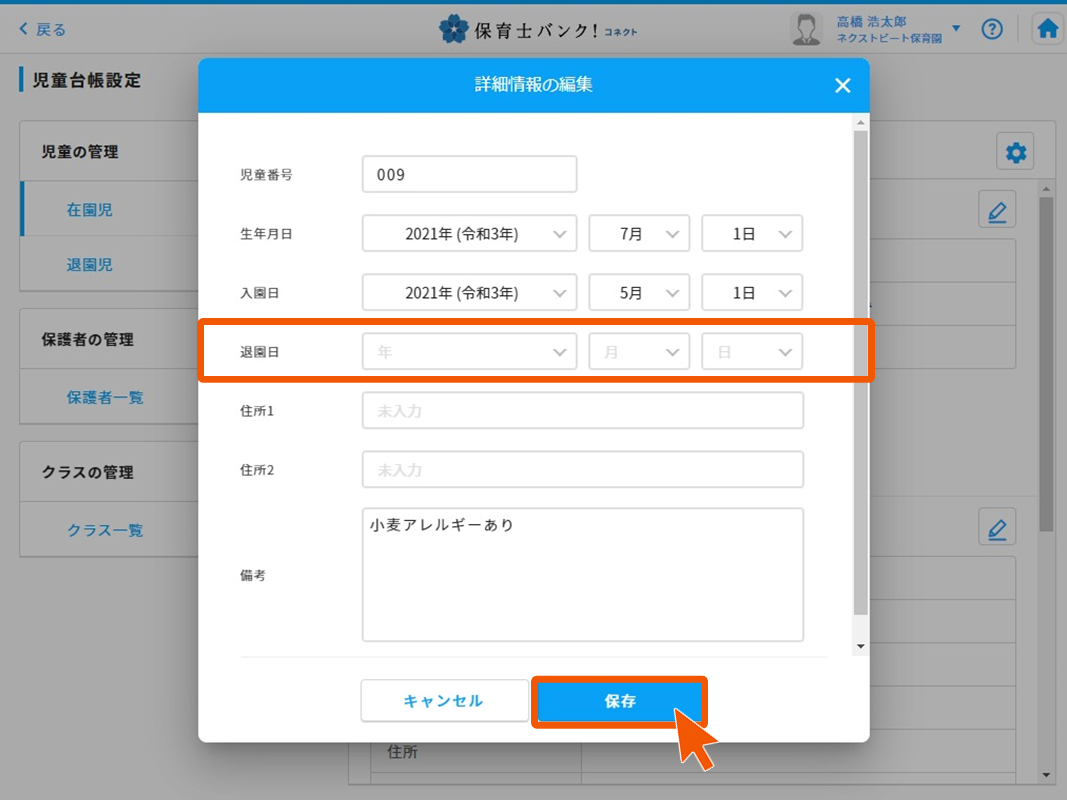The height and width of the screenshot is (800, 1067).
Task: Select the 退園日 month dropdown
Action: click(639, 352)
